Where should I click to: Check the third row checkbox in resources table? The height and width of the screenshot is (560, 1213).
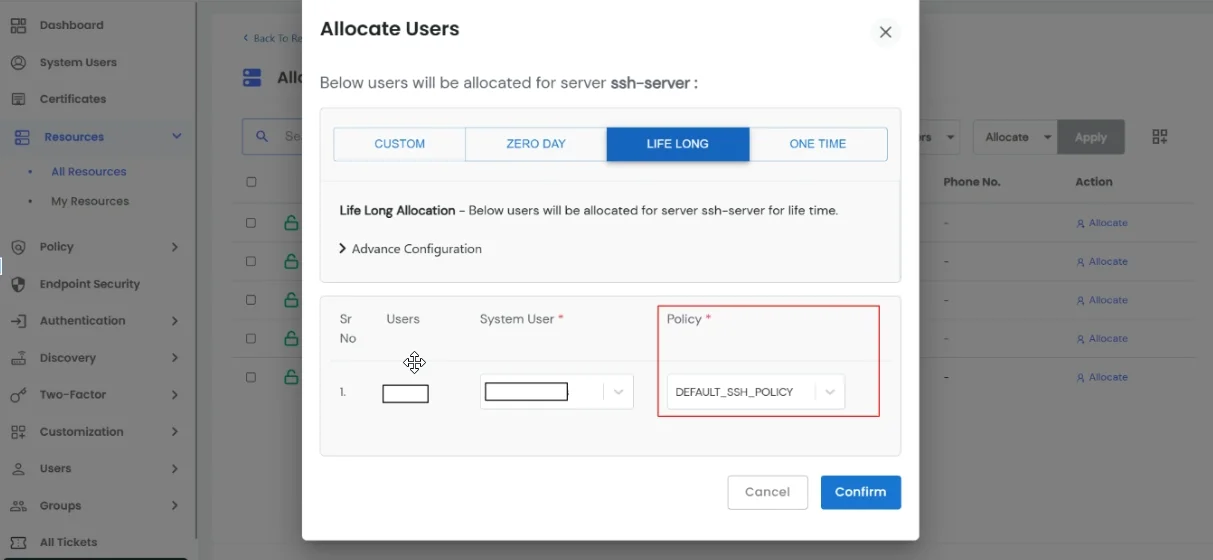pyautogui.click(x=251, y=300)
